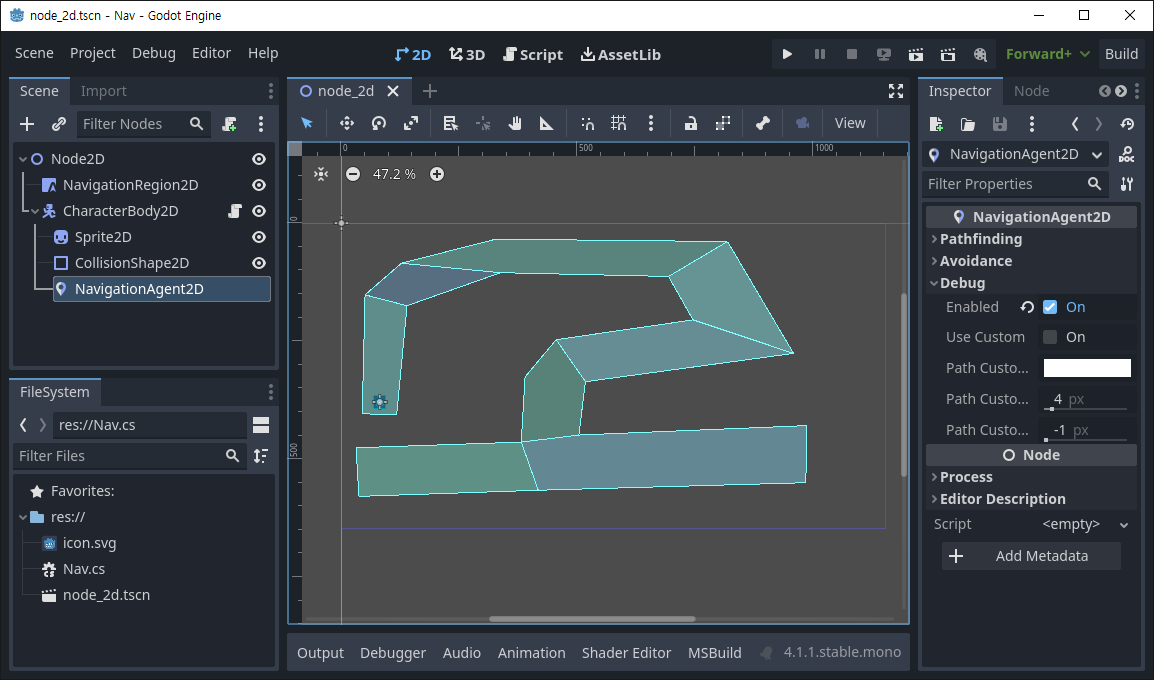Add a new child node with the plus icon
Image resolution: width=1154 pixels, height=680 pixels.
tap(27, 124)
